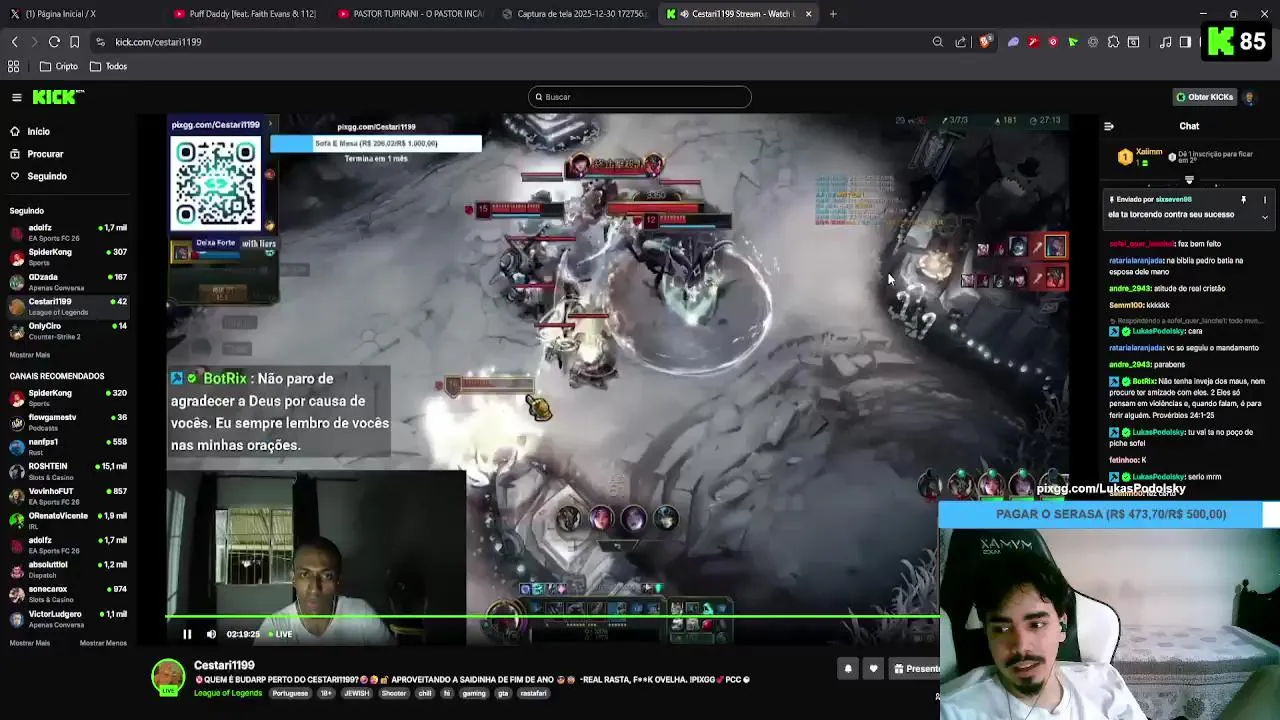Open media control music note icon

(1166, 42)
